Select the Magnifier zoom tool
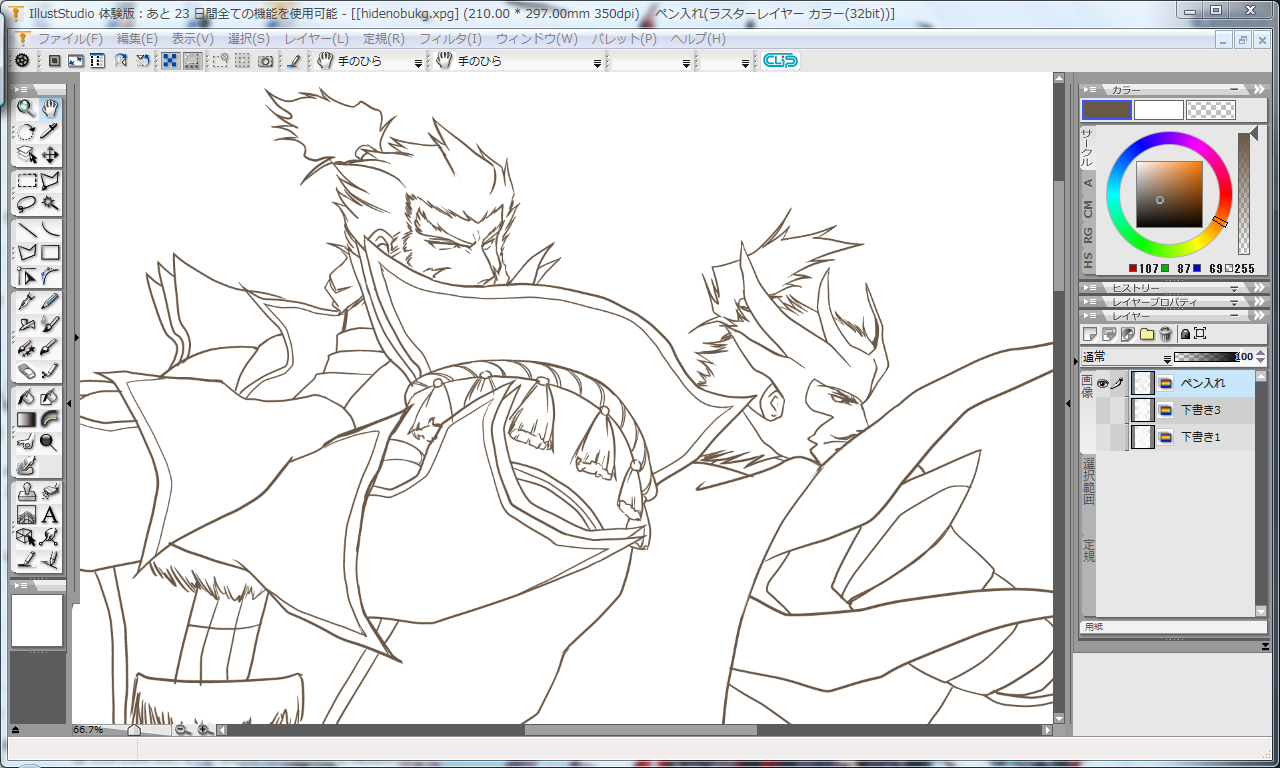Viewport: 1280px width, 768px height. point(26,108)
